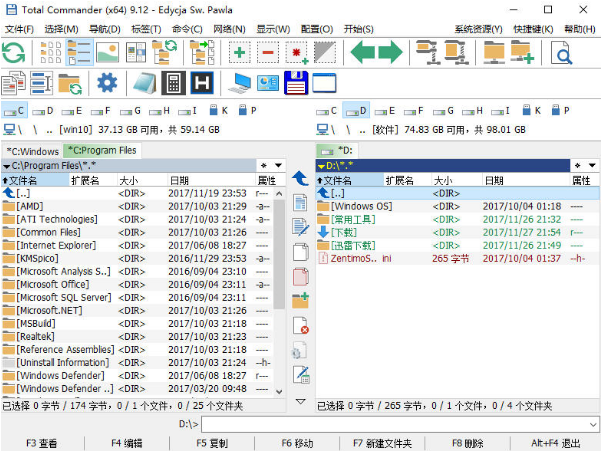Launch the notepad icon in toolbar

tap(145, 83)
